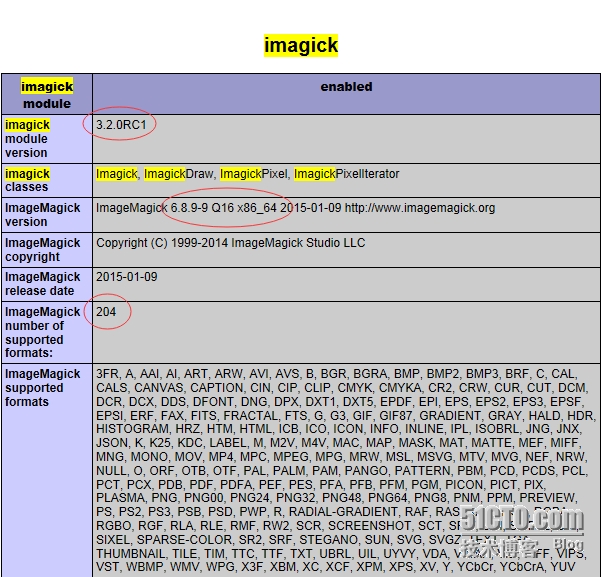
Task: Click the ImagickPixelIterator class name
Action: click(x=346, y=174)
